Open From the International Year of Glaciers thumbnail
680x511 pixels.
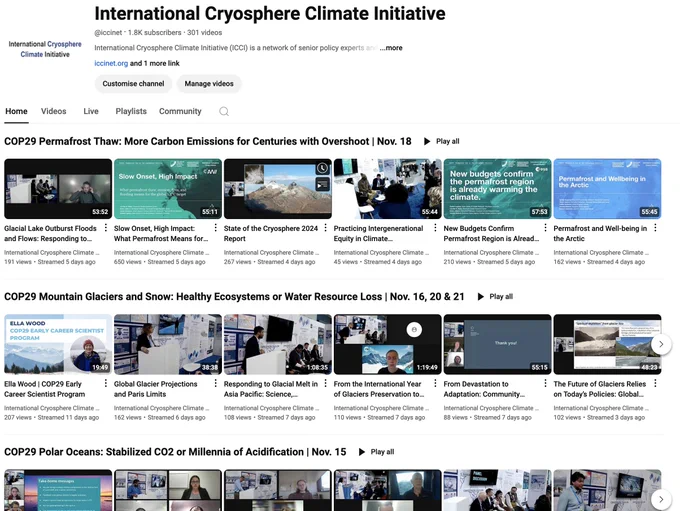point(388,344)
